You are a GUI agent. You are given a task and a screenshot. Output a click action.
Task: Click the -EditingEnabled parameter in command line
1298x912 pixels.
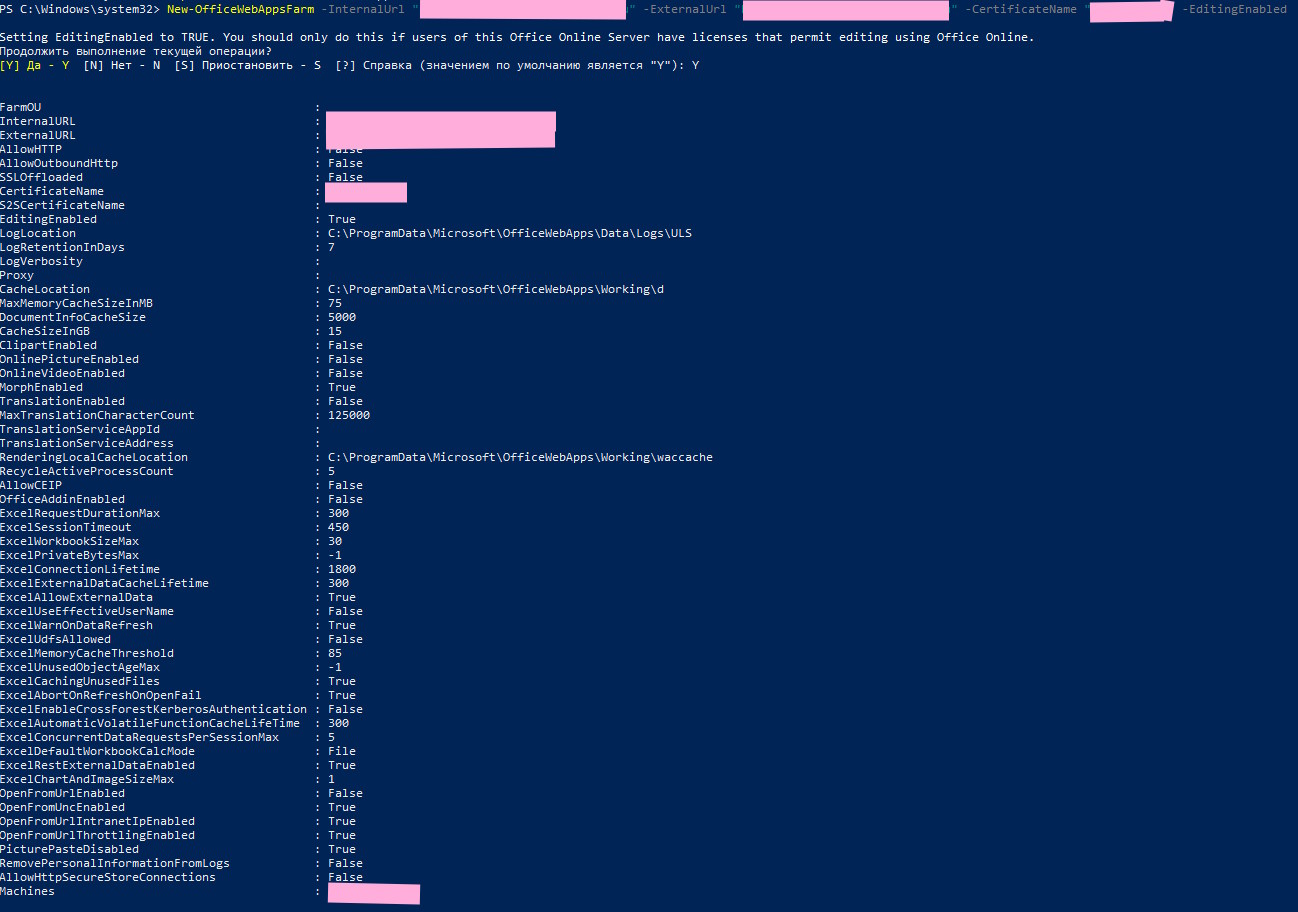[1234, 9]
